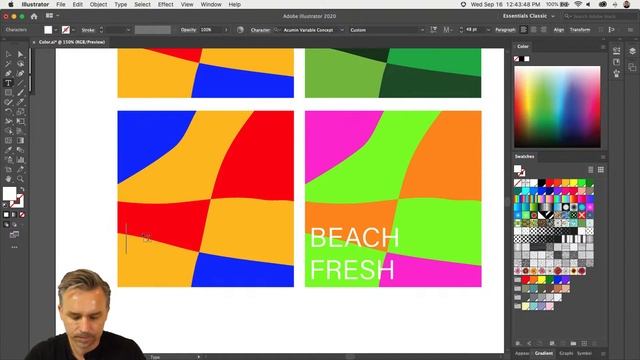Select the Hand tool
This screenshot has width=640, height=360.
click(8, 179)
